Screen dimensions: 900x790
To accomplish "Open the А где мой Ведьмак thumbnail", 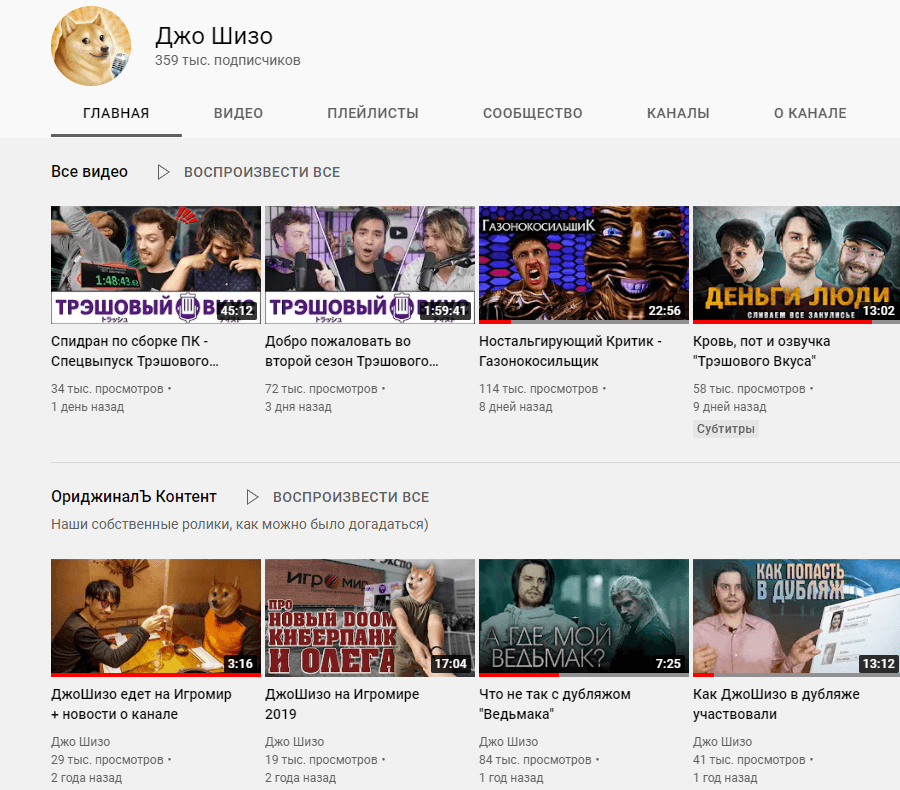I will pyautogui.click(x=584, y=617).
